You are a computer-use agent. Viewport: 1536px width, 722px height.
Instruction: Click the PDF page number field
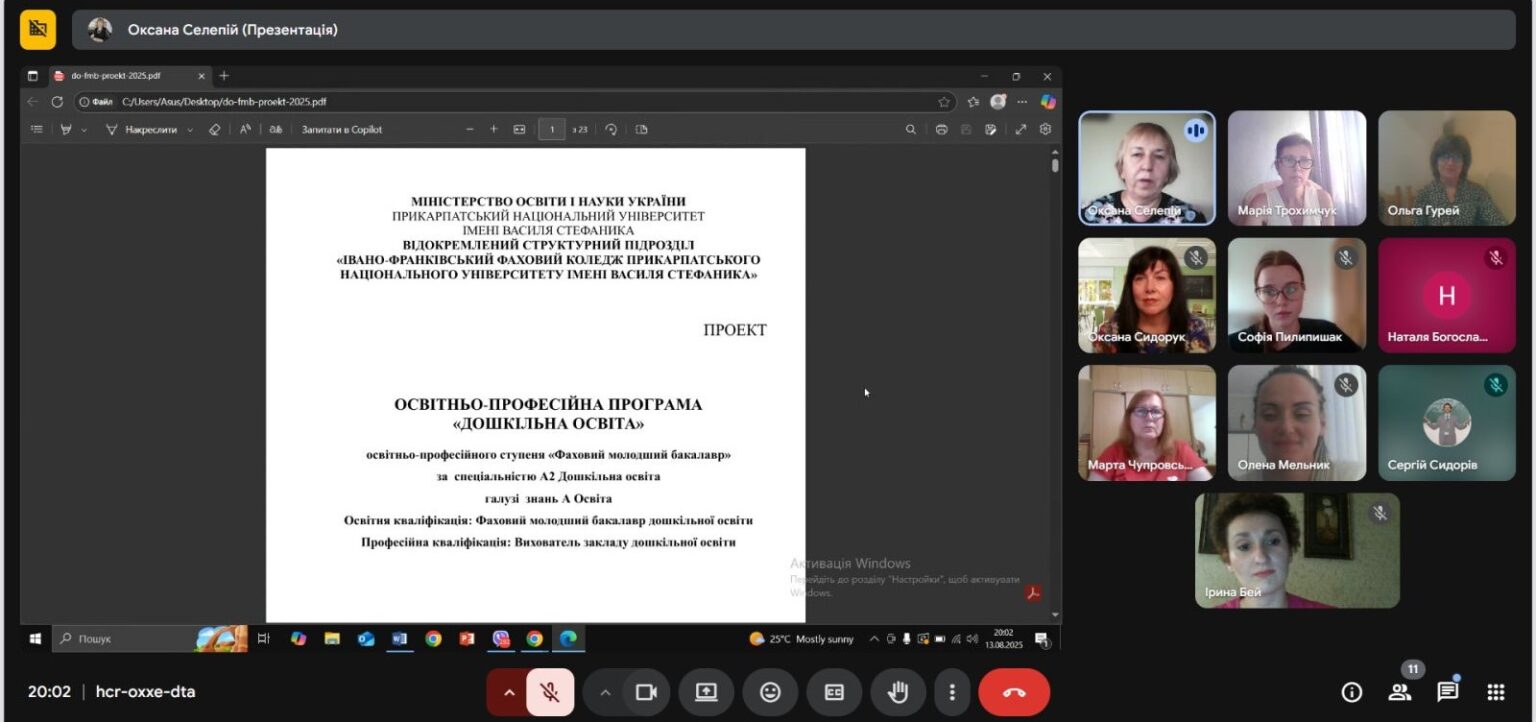[x=551, y=129]
